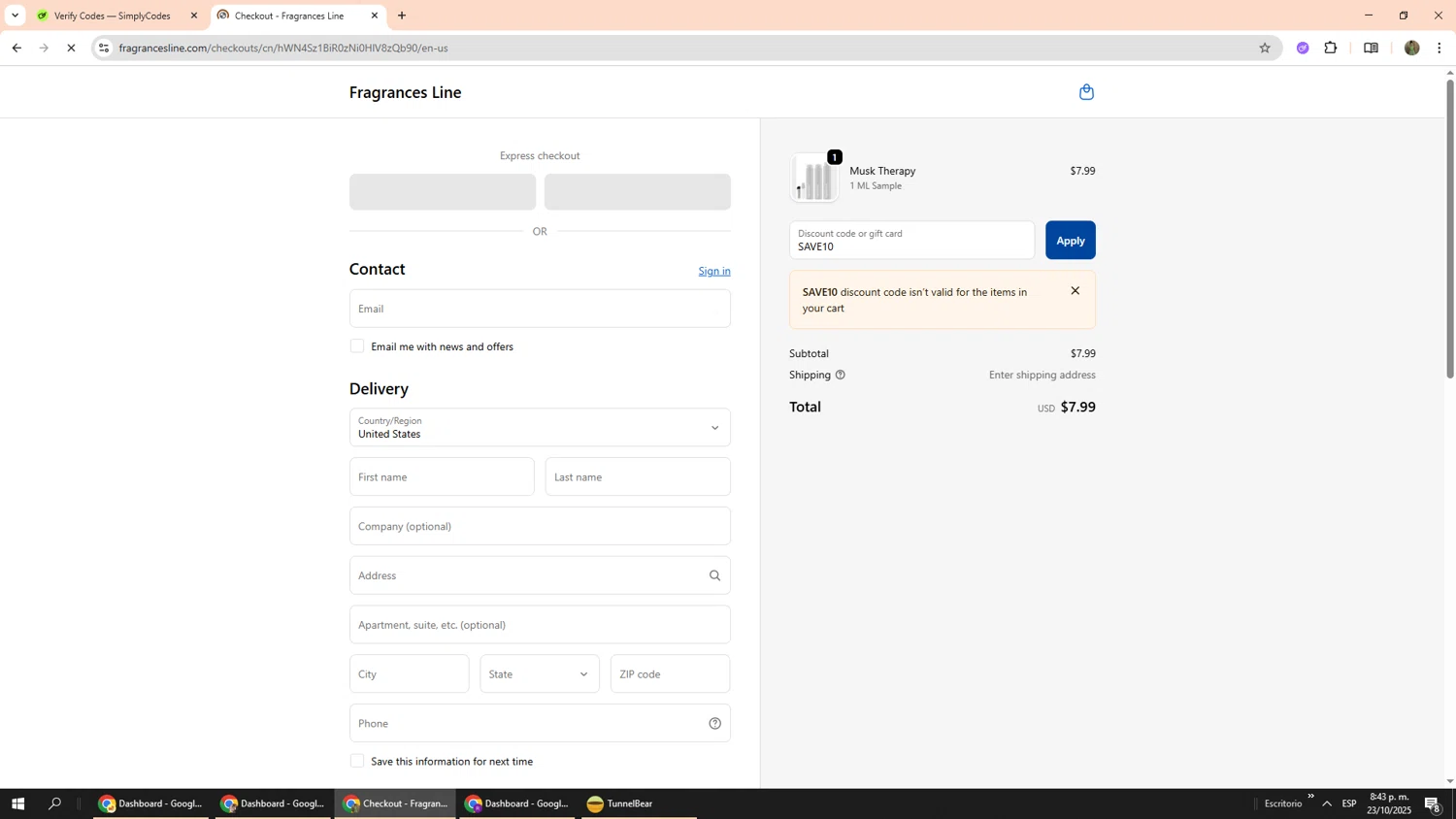Click the second express checkout button

(638, 192)
